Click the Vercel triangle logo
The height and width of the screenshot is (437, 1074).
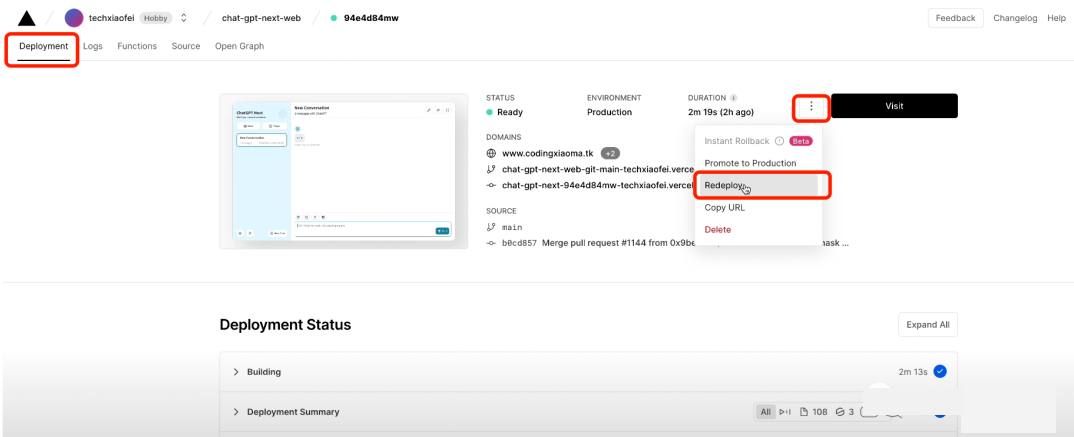tap(27, 18)
